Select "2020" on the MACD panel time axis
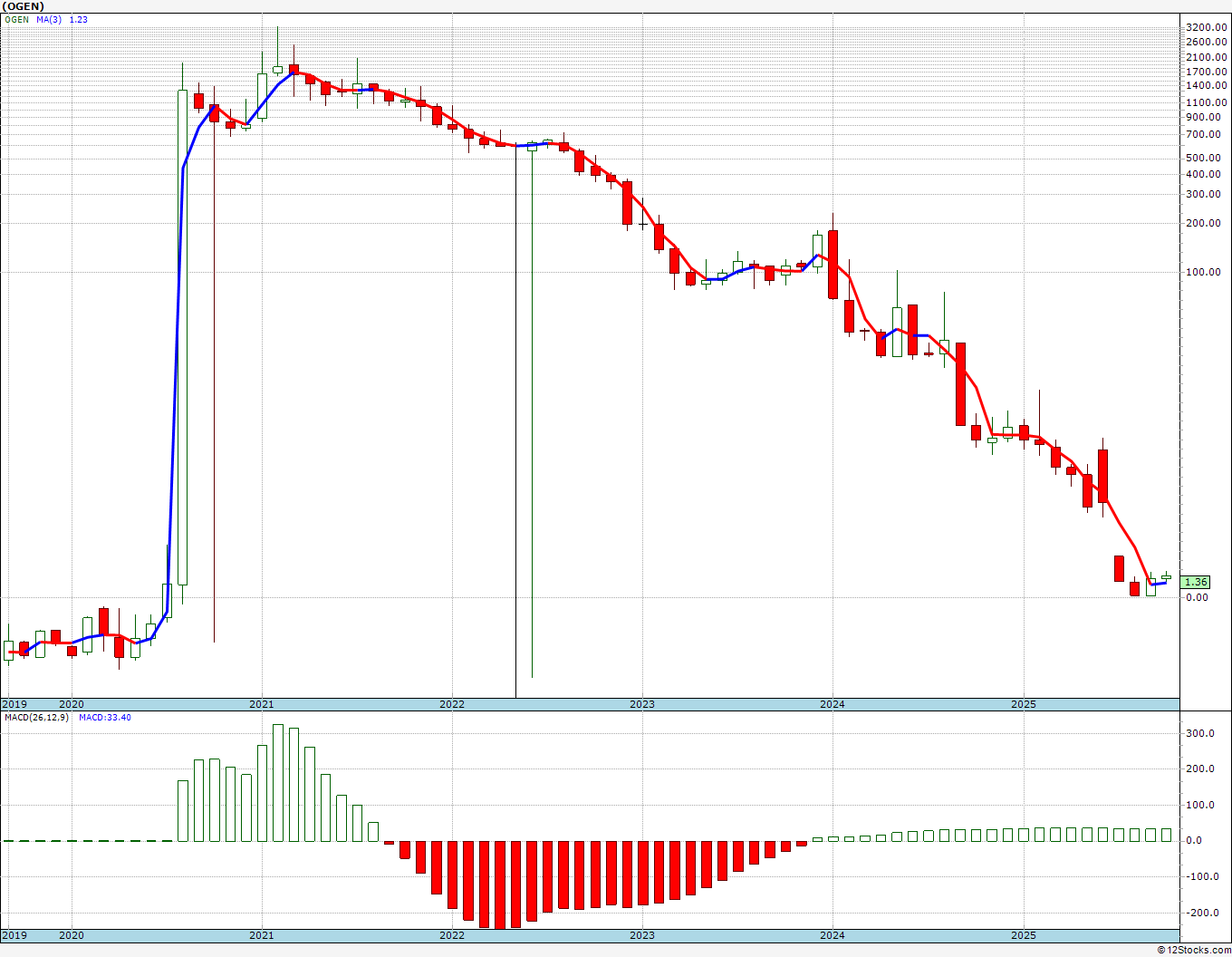 click(x=72, y=934)
